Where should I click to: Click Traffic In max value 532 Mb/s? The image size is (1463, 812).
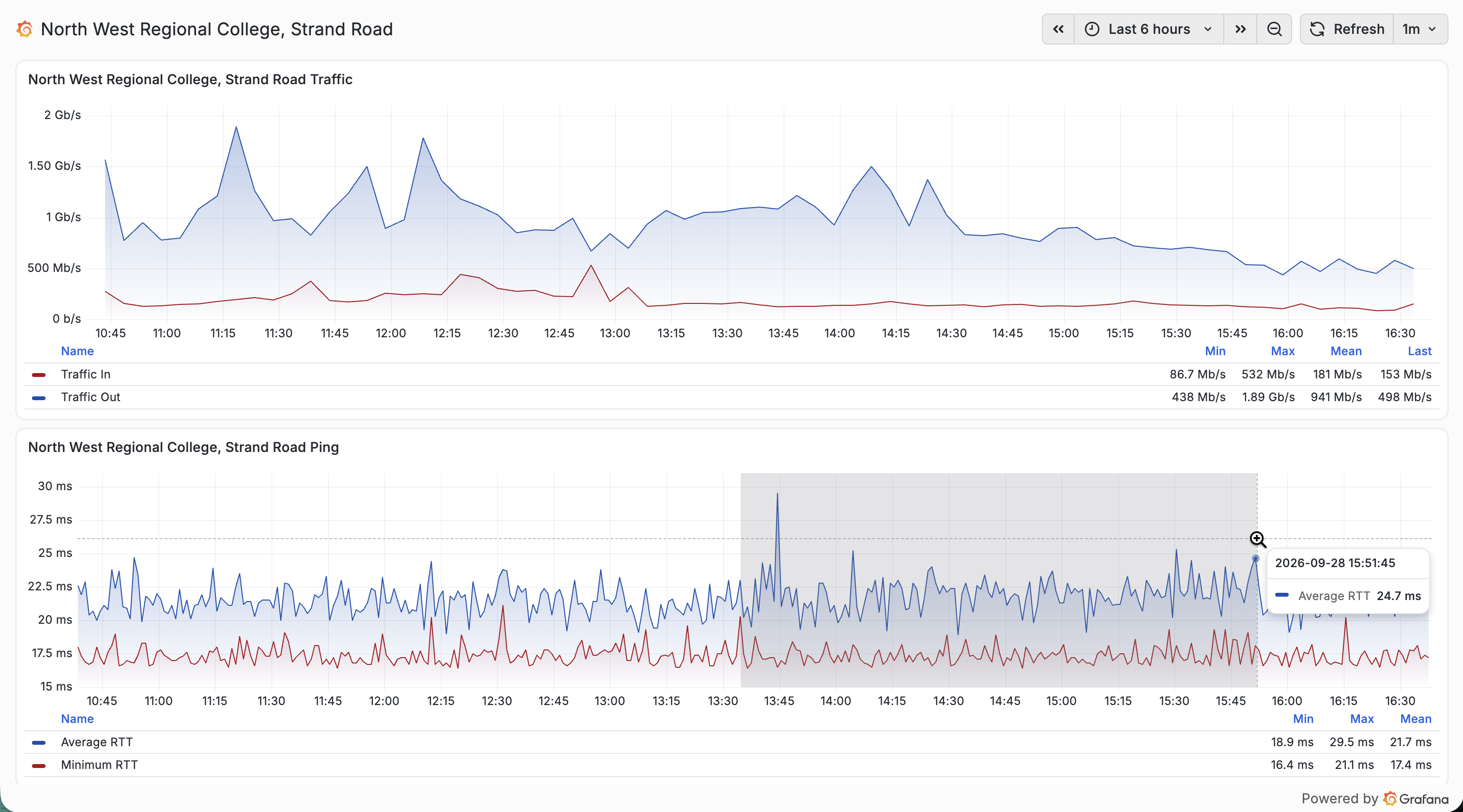click(x=1267, y=374)
